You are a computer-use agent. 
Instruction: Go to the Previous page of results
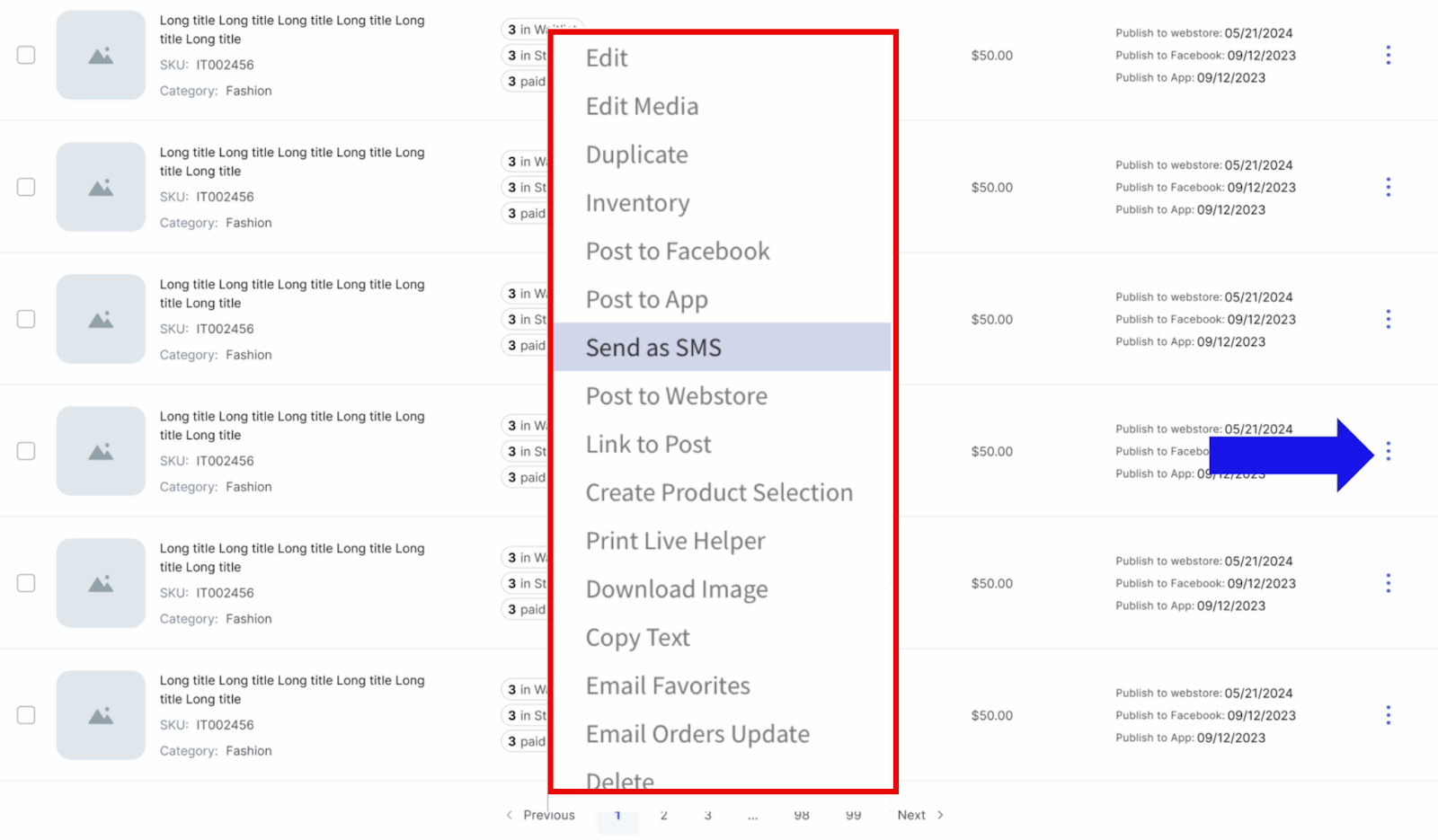(x=541, y=816)
